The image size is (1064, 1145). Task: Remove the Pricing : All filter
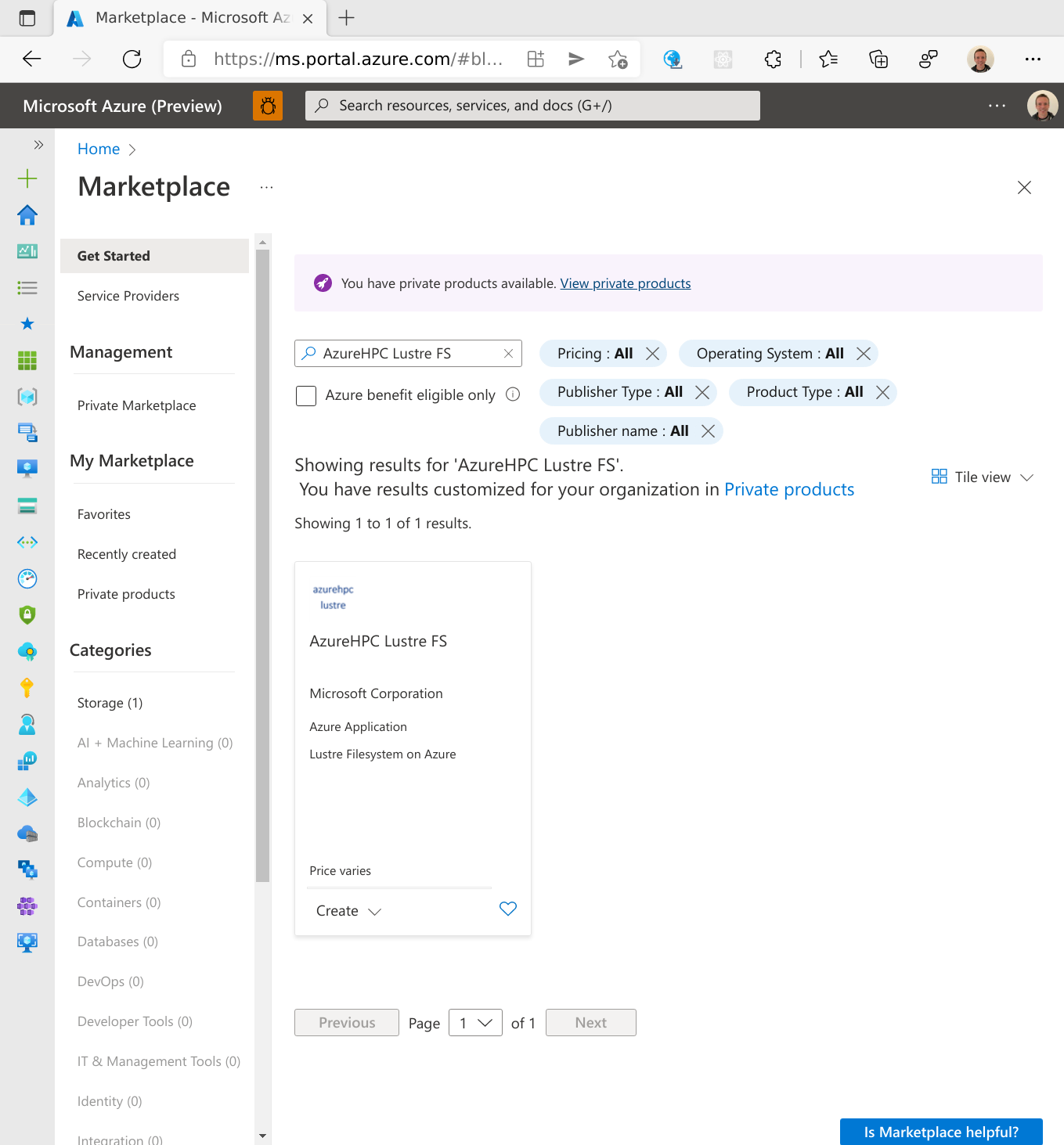[652, 354]
